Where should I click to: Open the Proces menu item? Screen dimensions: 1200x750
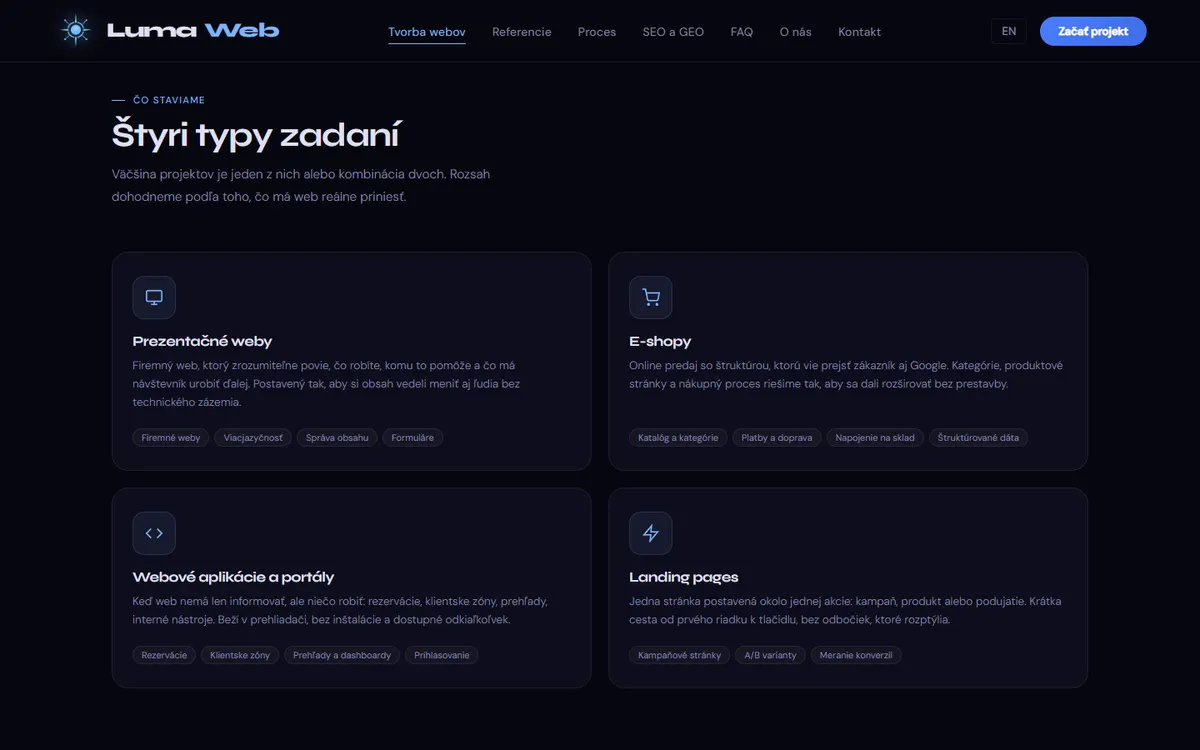597,32
